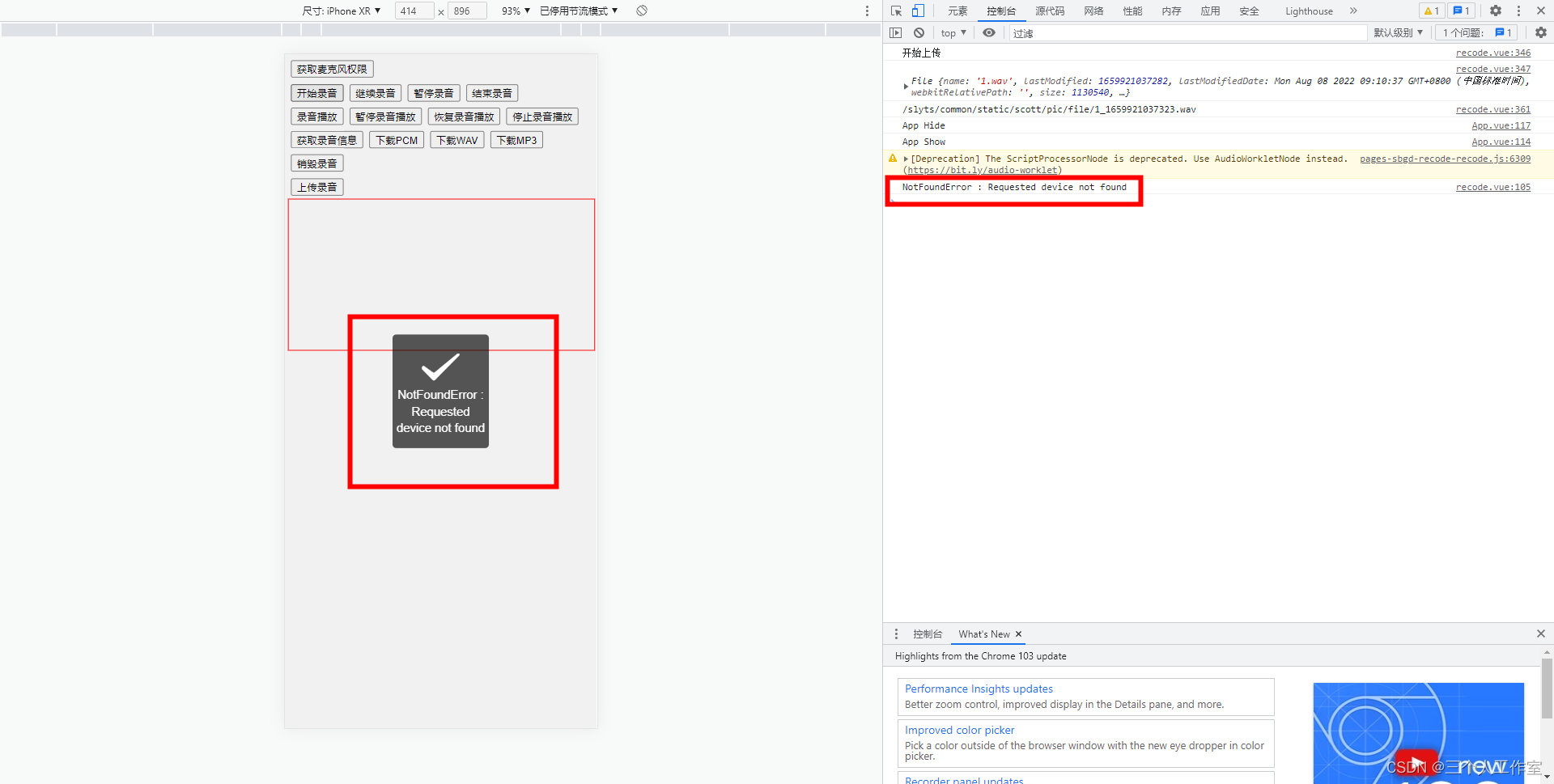Click the rotate screen orientation icon
This screenshot has width=1554, height=784.
pos(642,11)
